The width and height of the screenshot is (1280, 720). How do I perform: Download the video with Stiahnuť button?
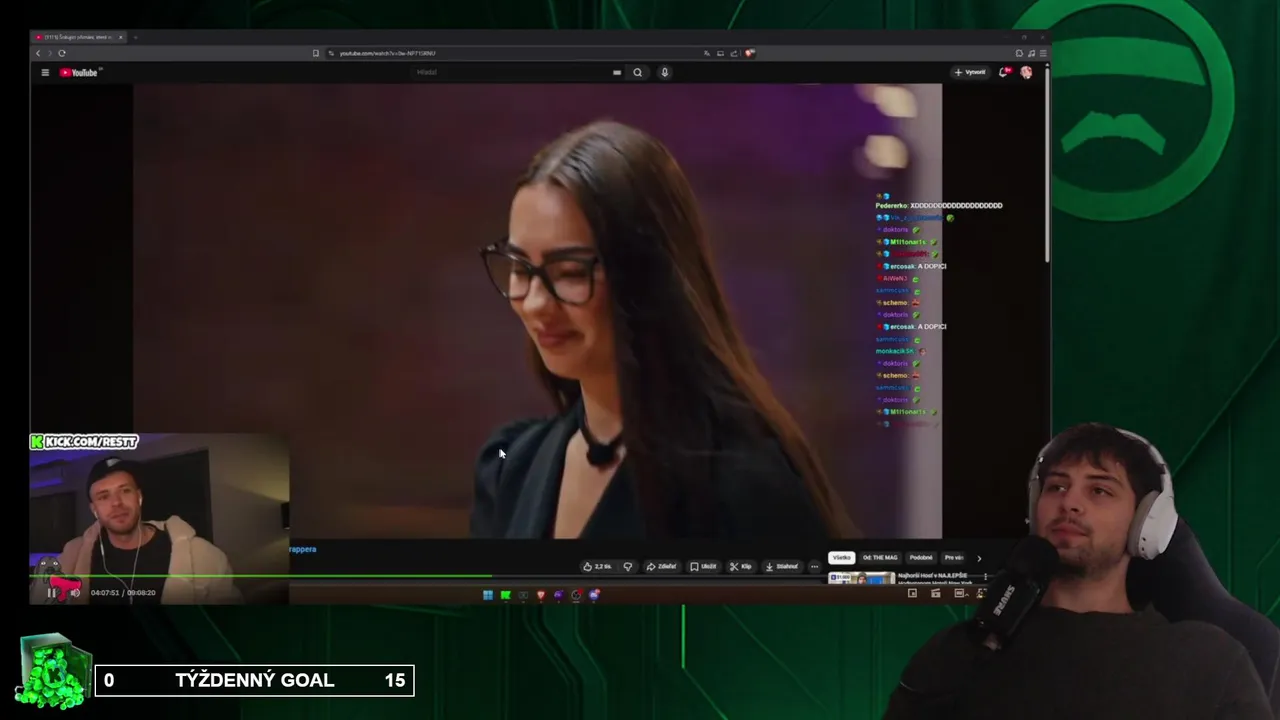(x=781, y=566)
